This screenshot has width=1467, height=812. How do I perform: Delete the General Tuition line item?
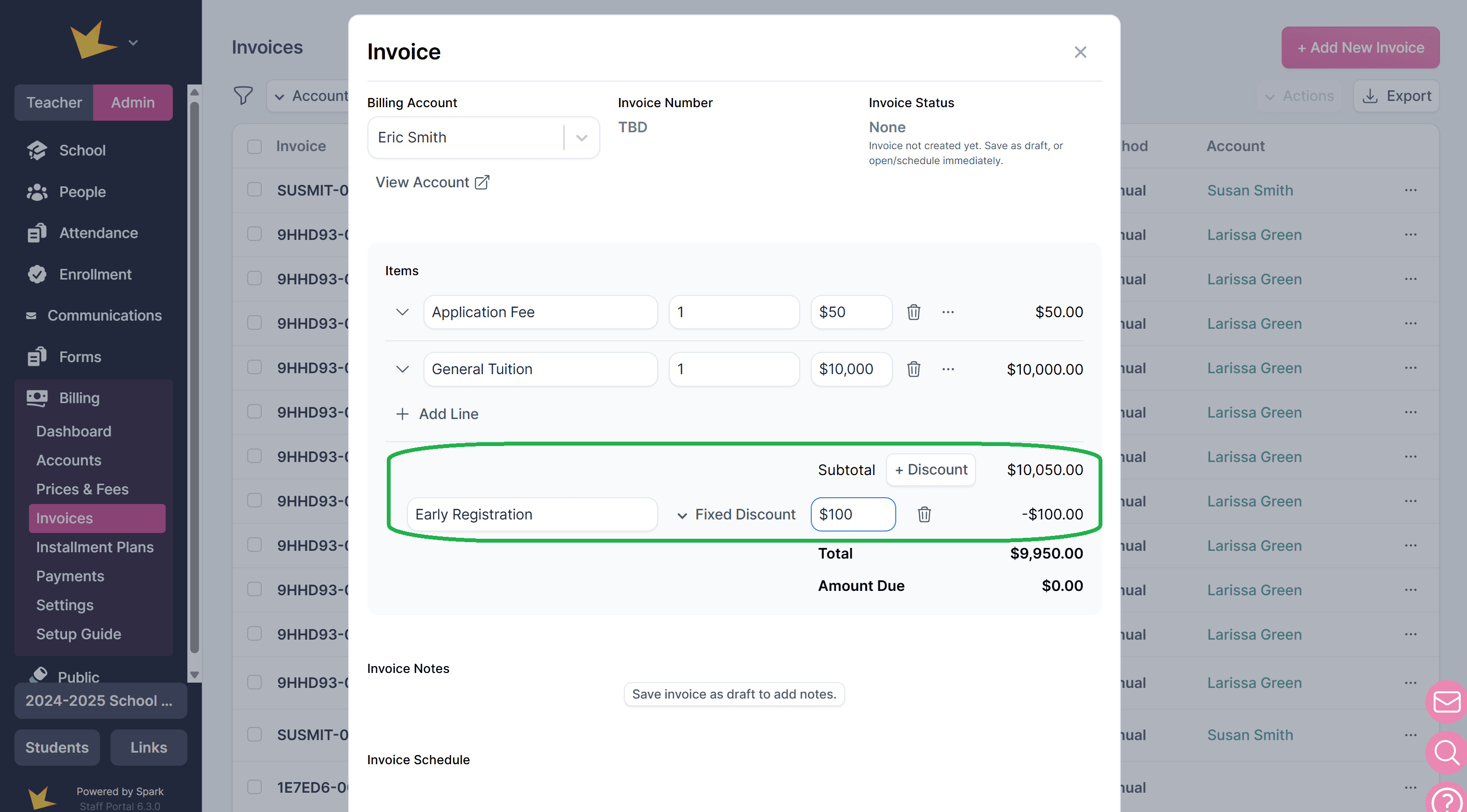pyautogui.click(x=914, y=369)
